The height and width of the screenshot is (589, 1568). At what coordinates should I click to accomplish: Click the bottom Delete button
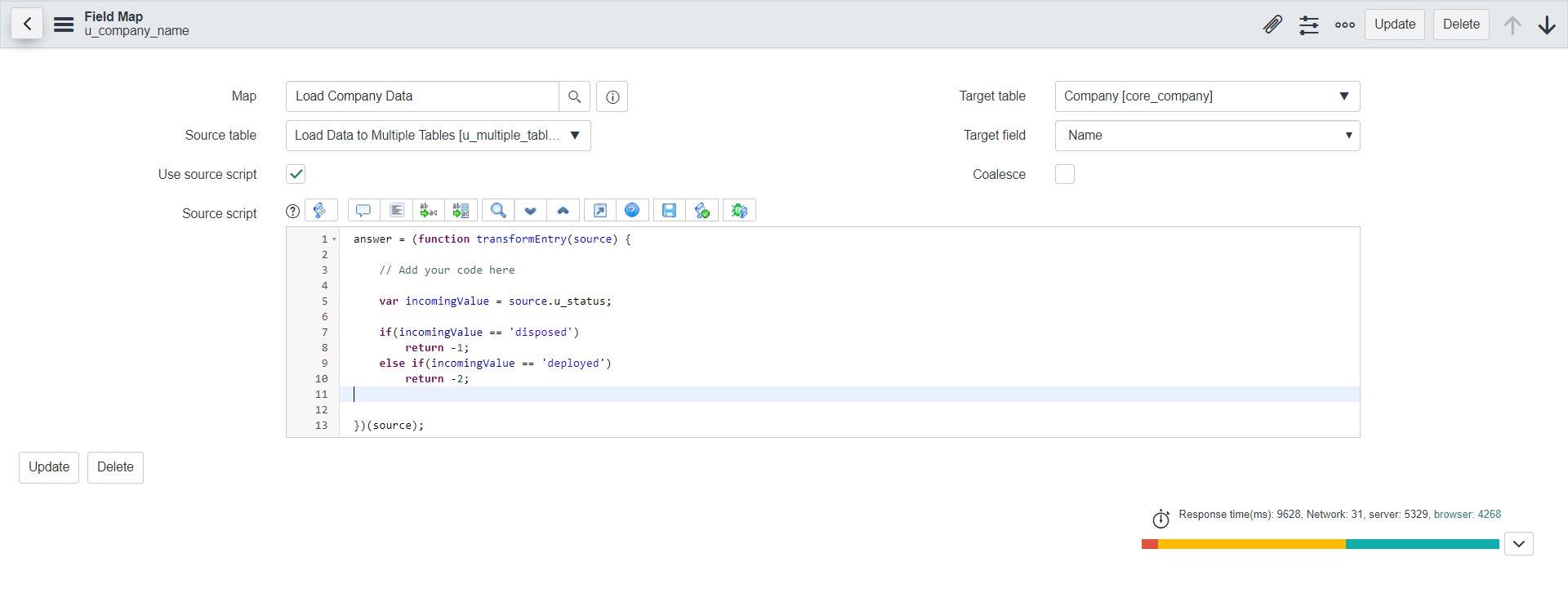click(115, 467)
